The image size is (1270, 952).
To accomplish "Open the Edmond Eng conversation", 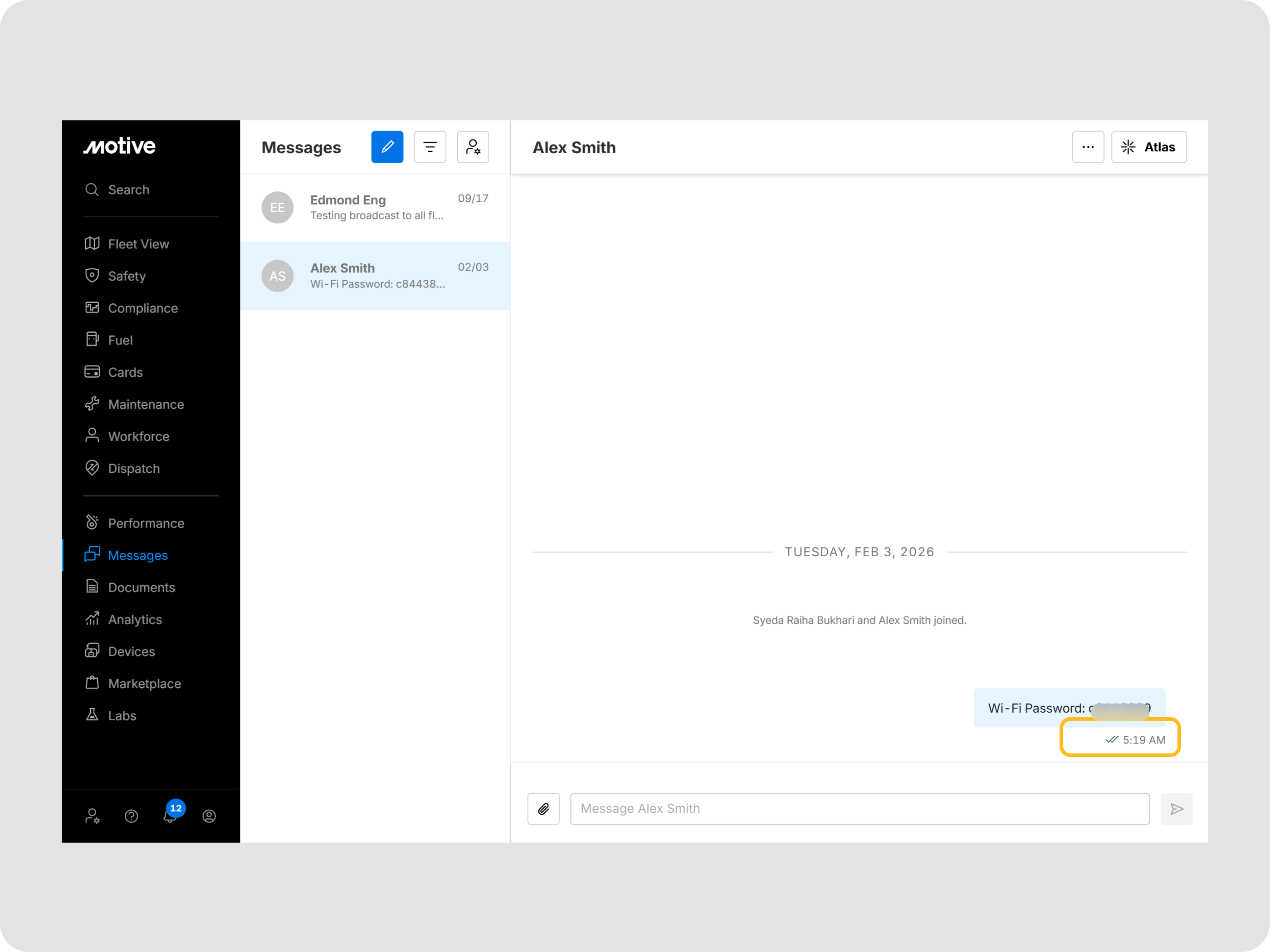I will pos(376,207).
